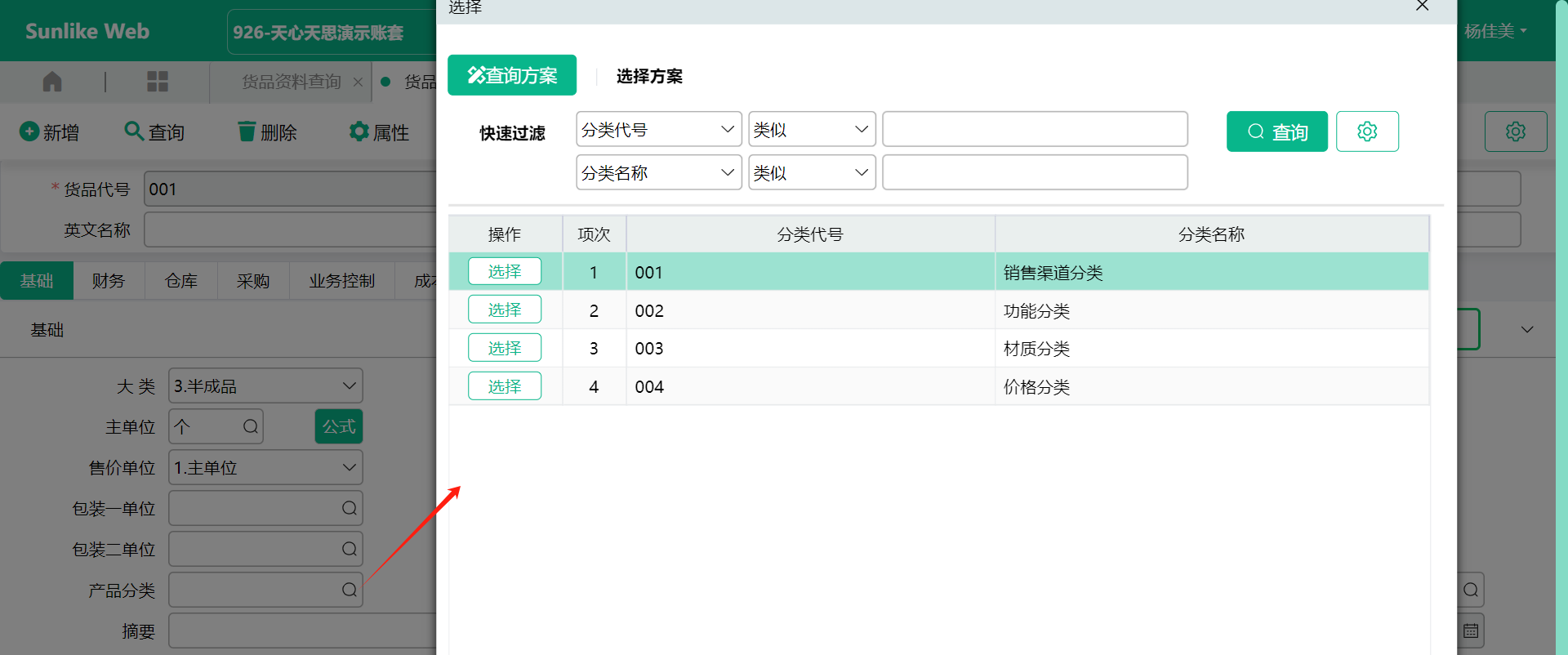Click the first quick filter text input

1034,129
